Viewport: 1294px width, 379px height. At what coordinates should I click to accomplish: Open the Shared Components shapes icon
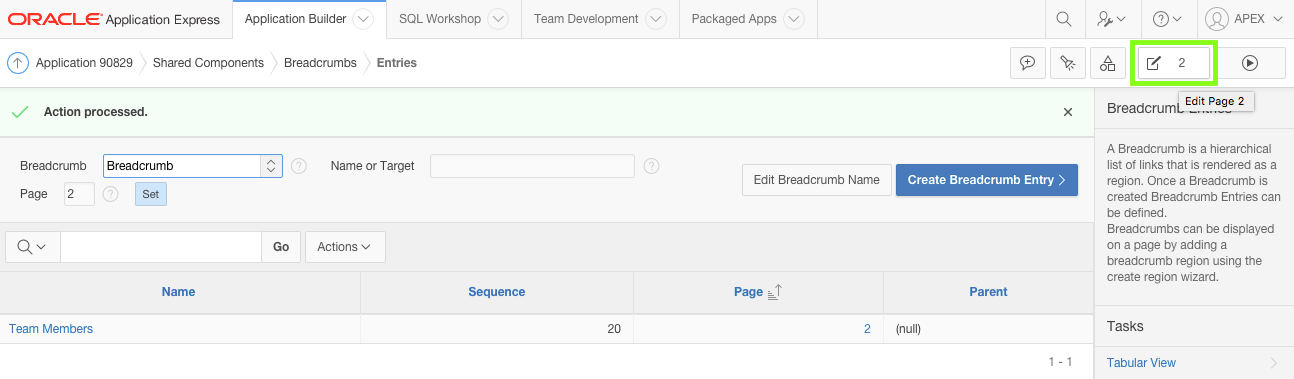[1108, 63]
